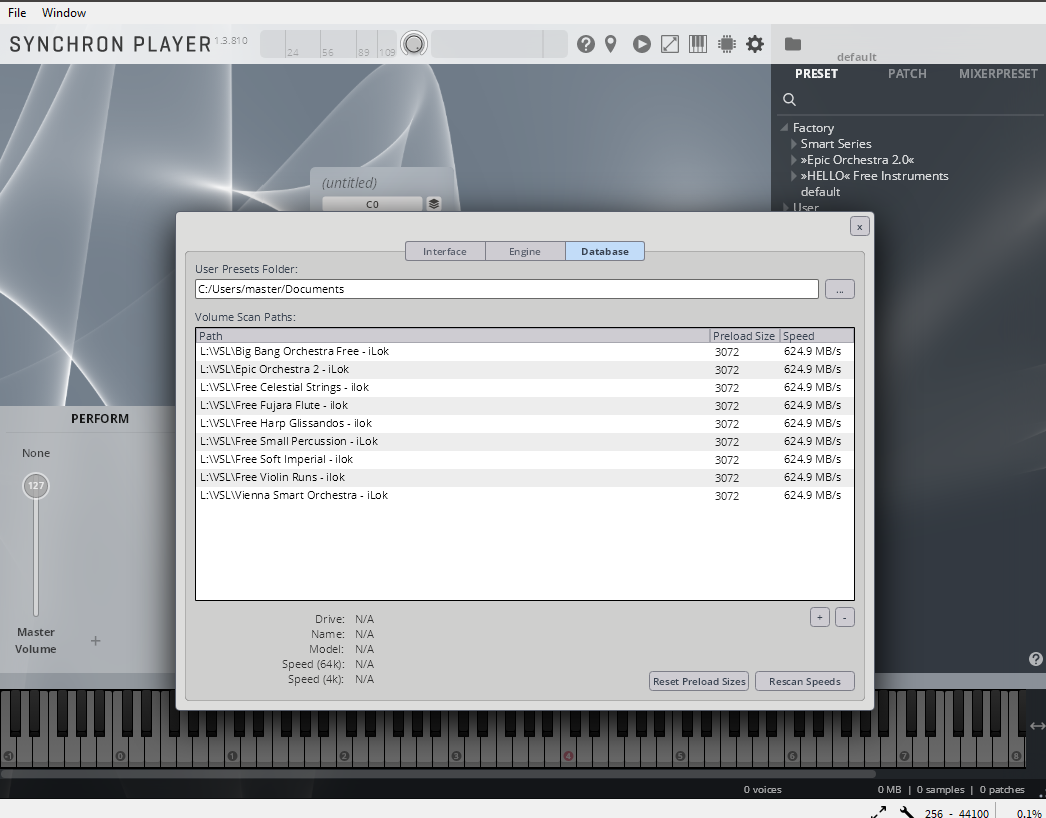Select Free Violin Runs - ilok path row
Screen dimensions: 1046x818
(x=525, y=478)
